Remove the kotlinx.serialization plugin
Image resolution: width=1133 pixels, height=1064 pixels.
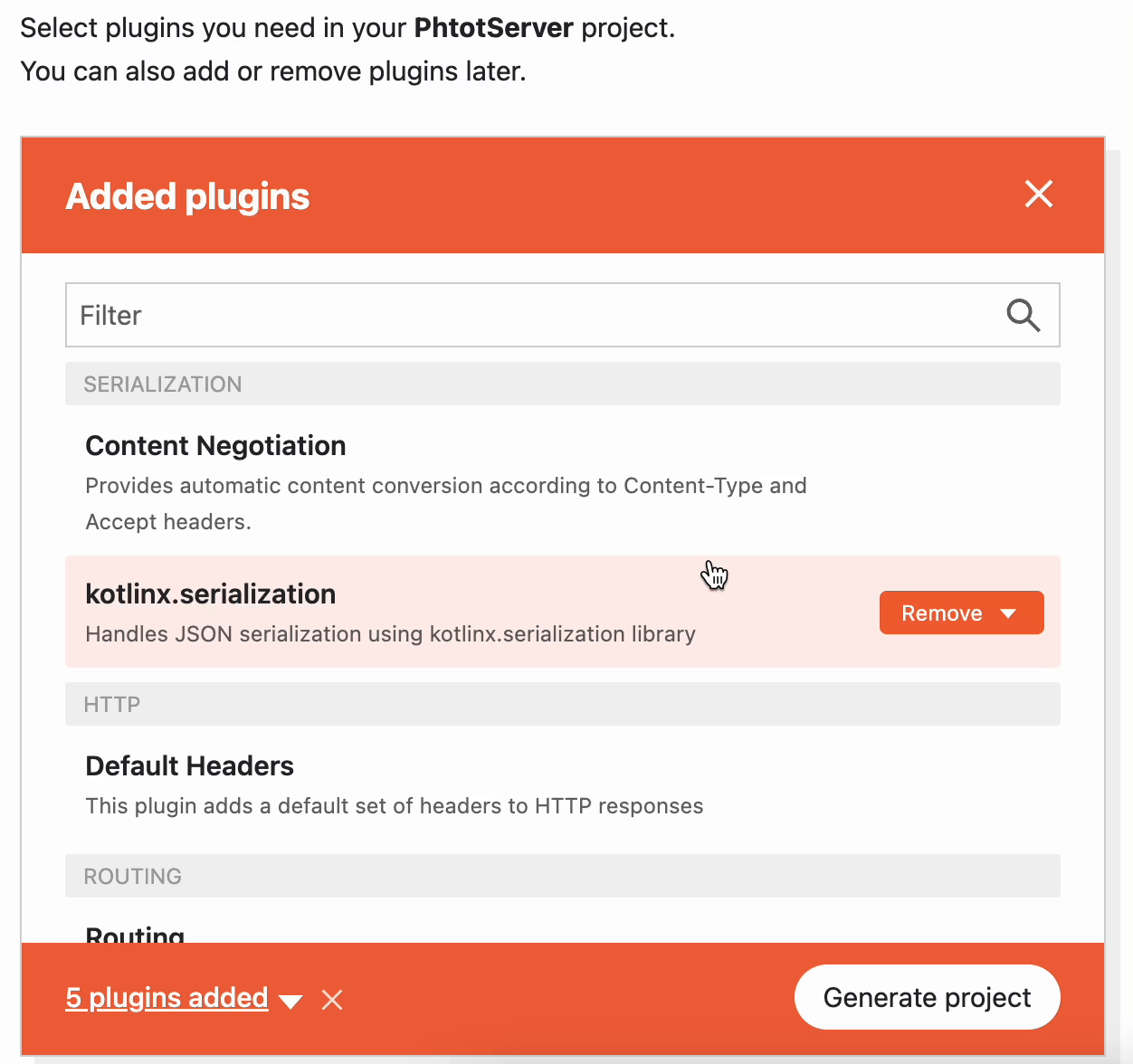click(942, 613)
